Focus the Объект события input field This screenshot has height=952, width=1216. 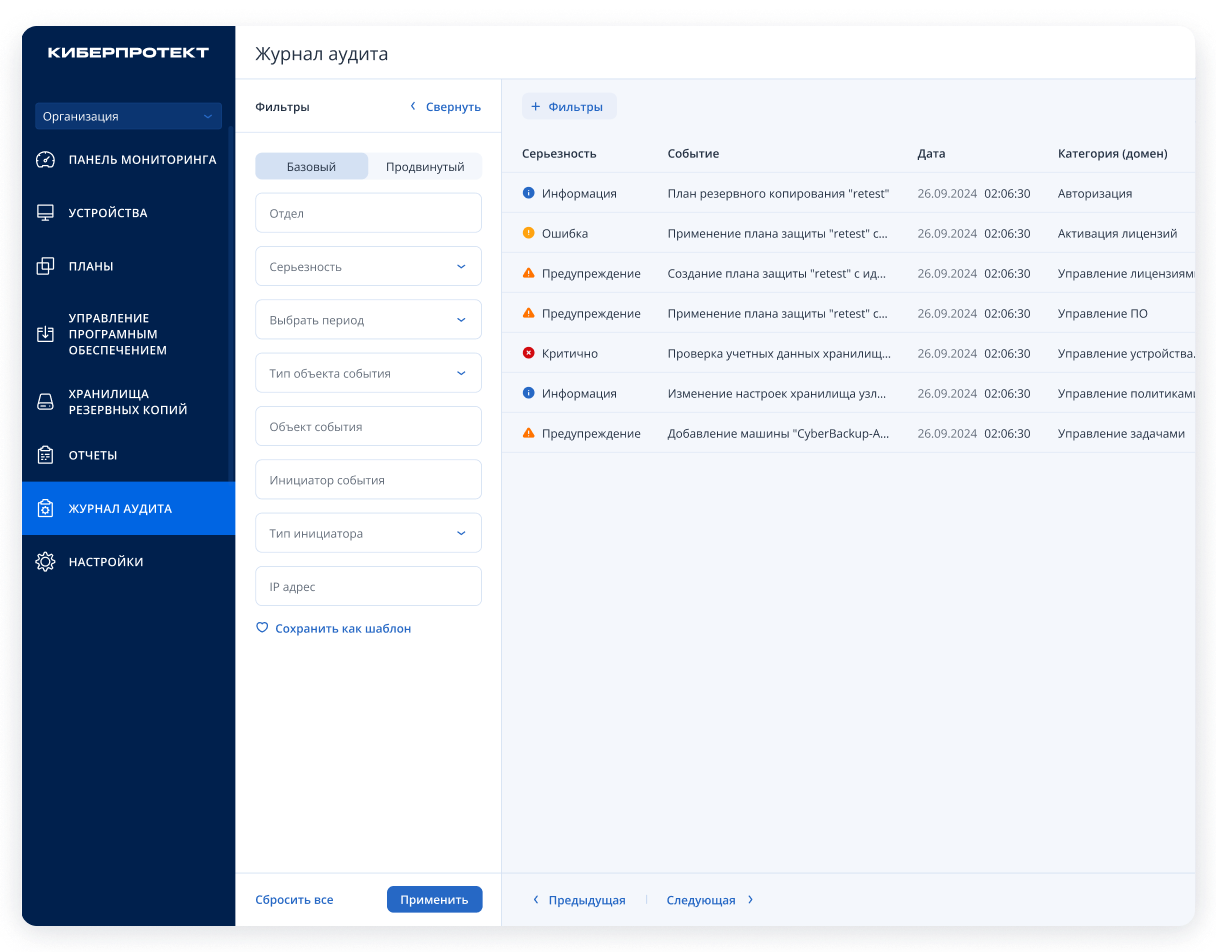point(368,426)
